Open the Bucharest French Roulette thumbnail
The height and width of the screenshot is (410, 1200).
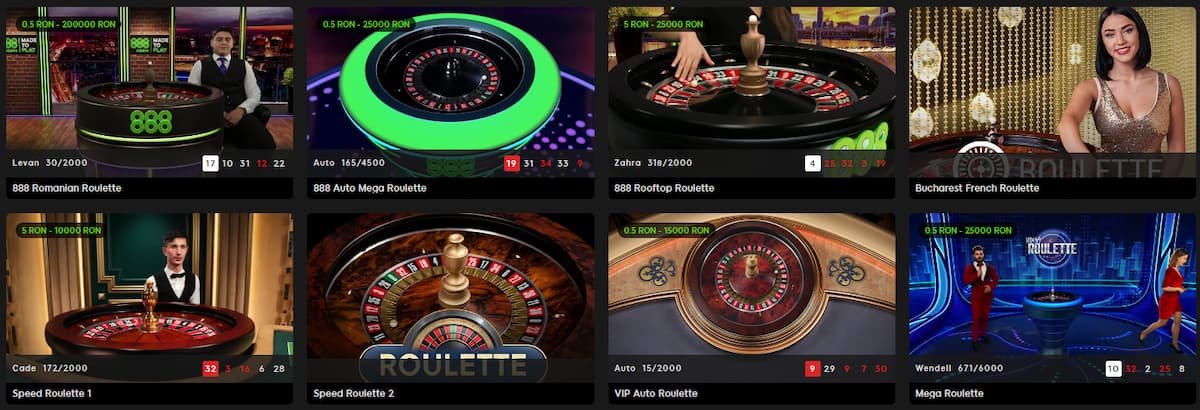click(1052, 92)
